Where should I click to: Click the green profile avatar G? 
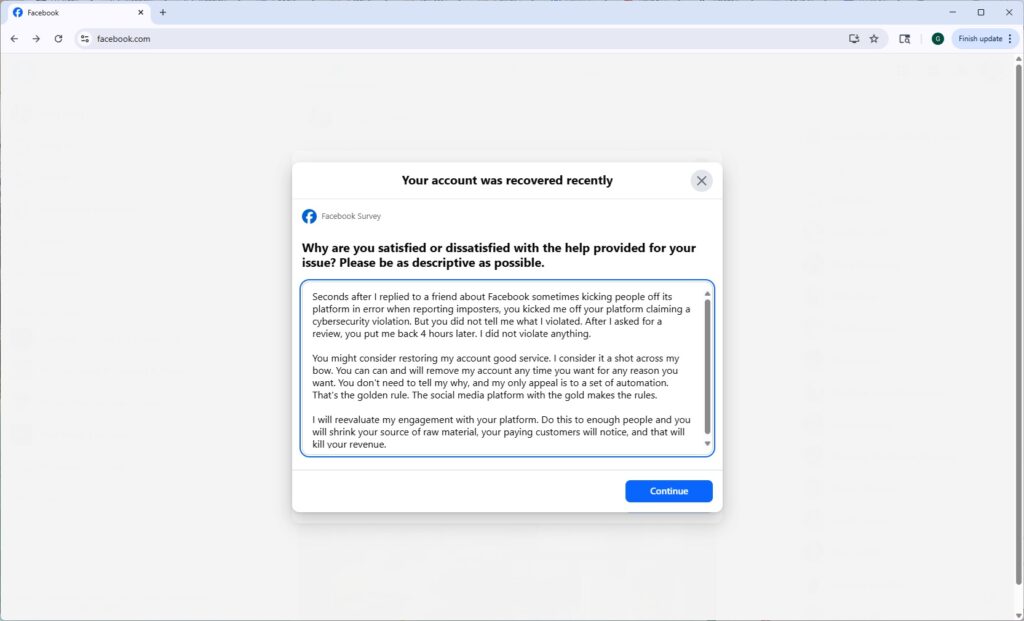point(937,38)
